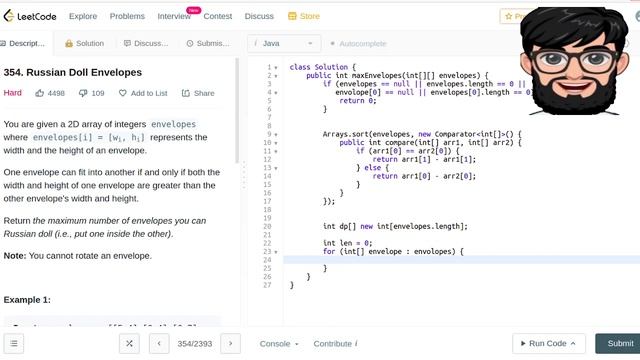Viewport: 640px width, 360px height.
Task: Open the problem list menu icon
Action: (x=14, y=343)
